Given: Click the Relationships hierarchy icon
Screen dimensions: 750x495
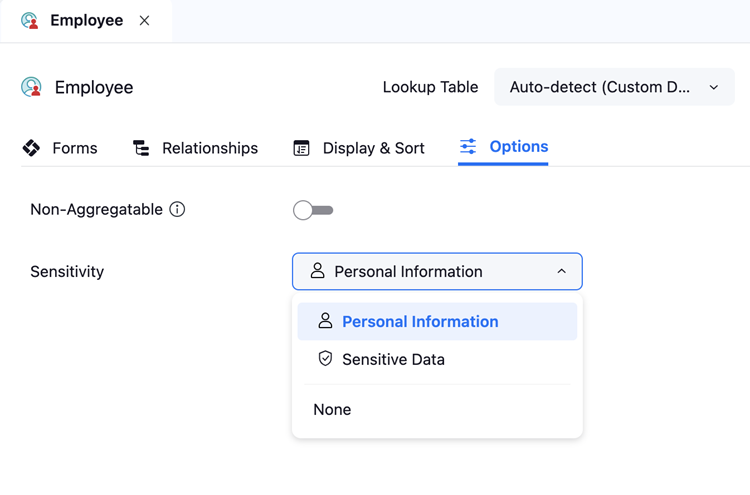Looking at the screenshot, I should pos(141,148).
